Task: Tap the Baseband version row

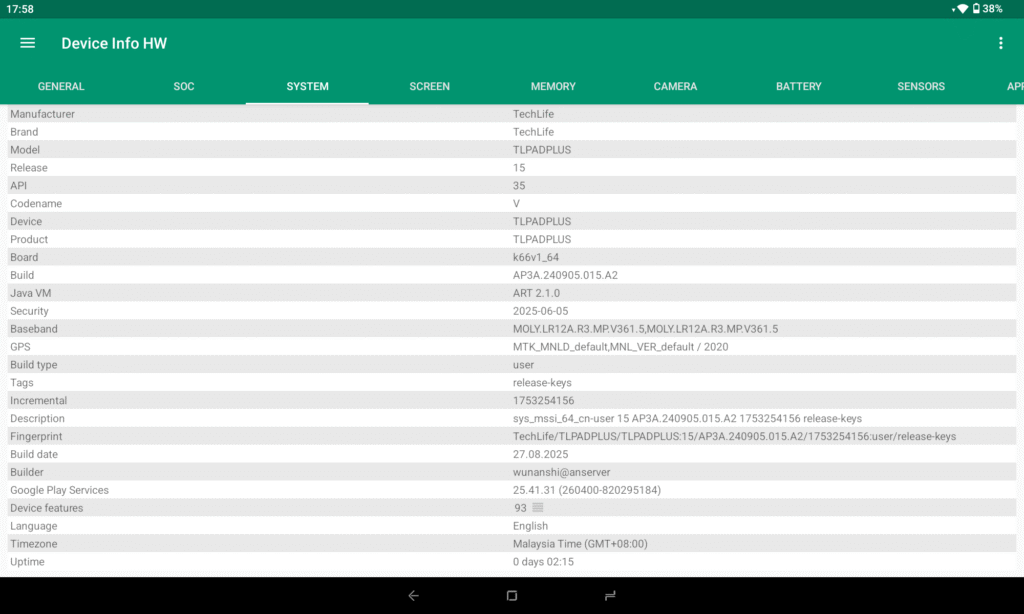Action: click(645, 329)
